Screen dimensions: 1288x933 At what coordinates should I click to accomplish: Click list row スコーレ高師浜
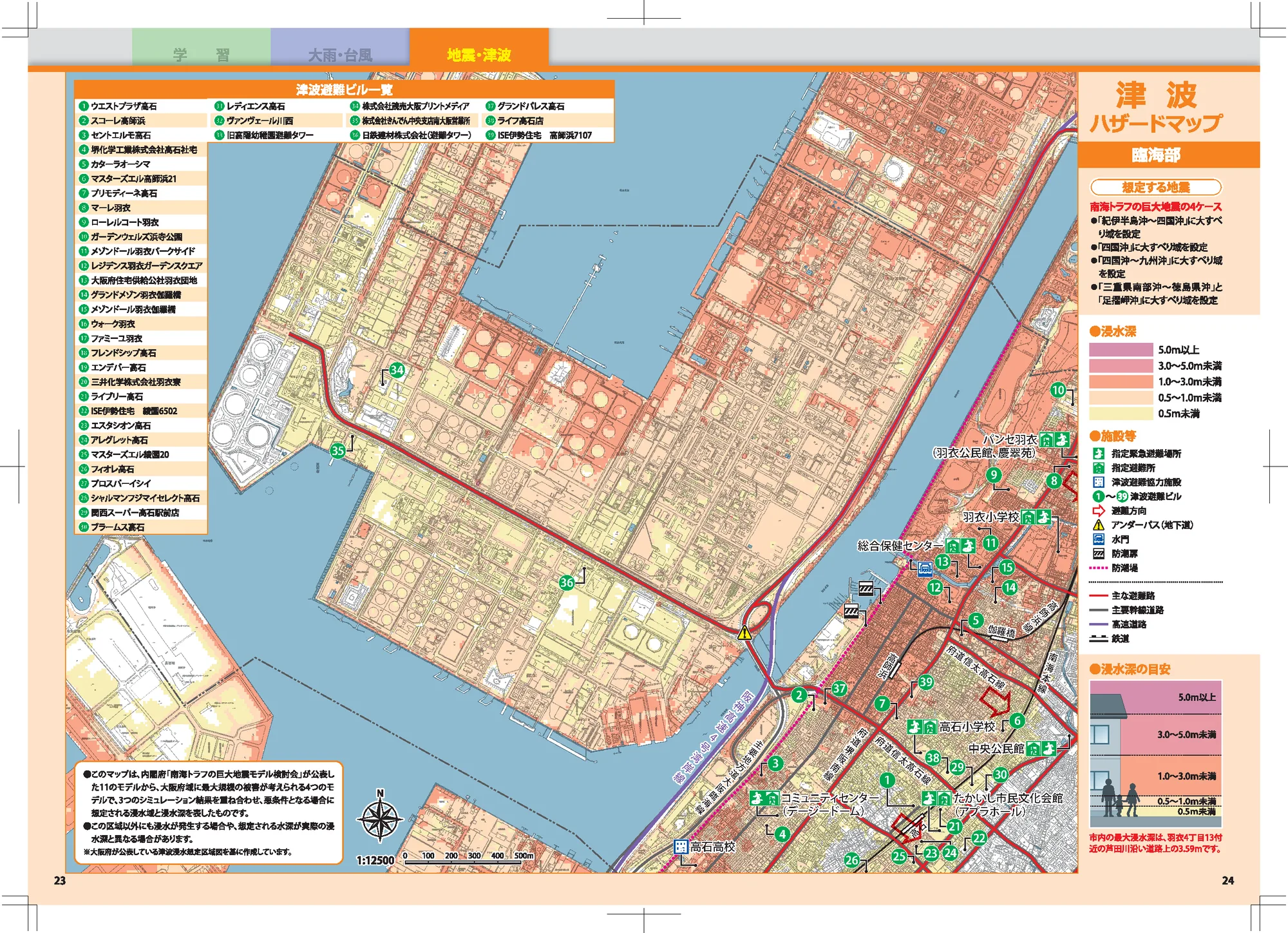pyautogui.click(x=142, y=120)
